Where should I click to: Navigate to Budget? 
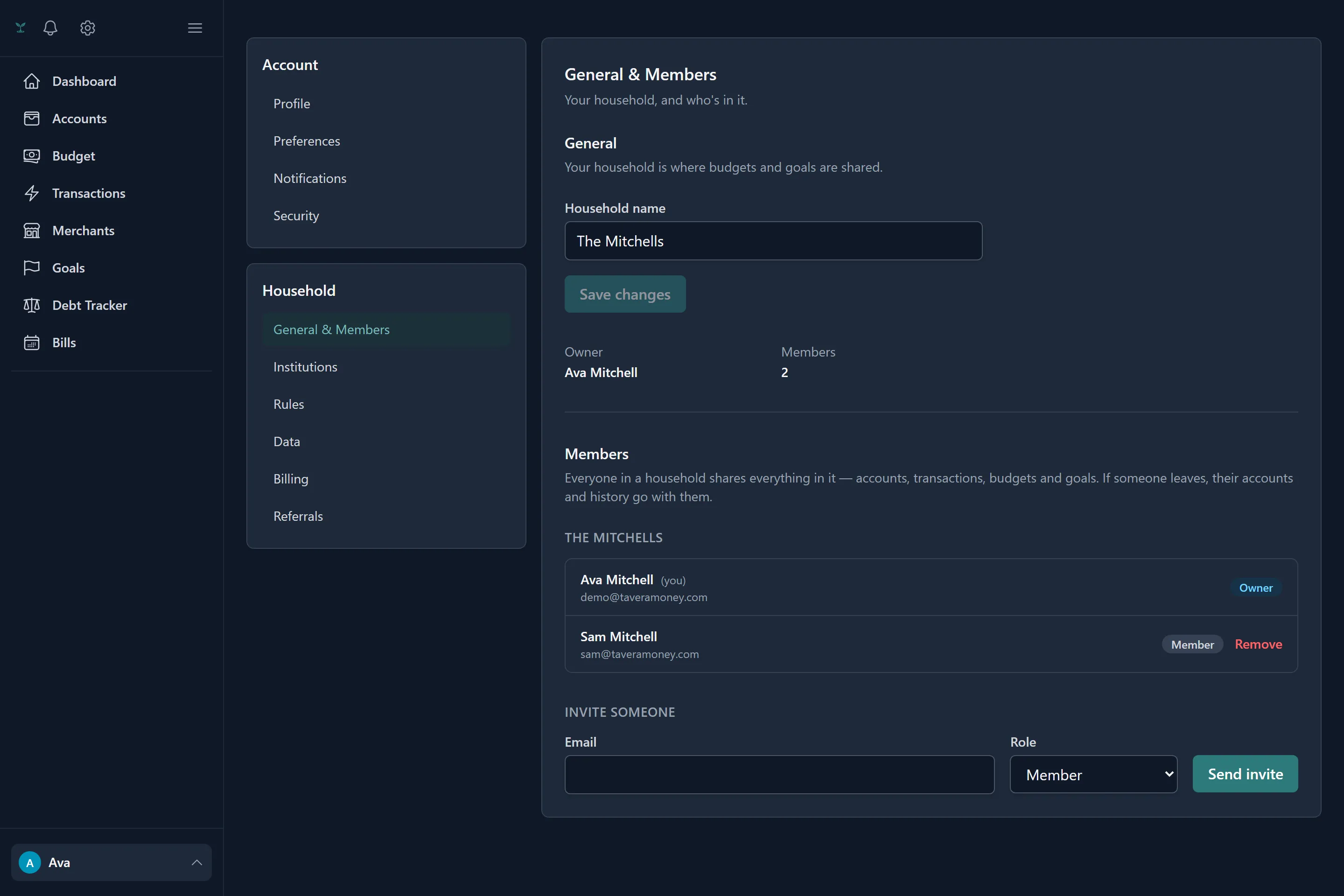112,156
